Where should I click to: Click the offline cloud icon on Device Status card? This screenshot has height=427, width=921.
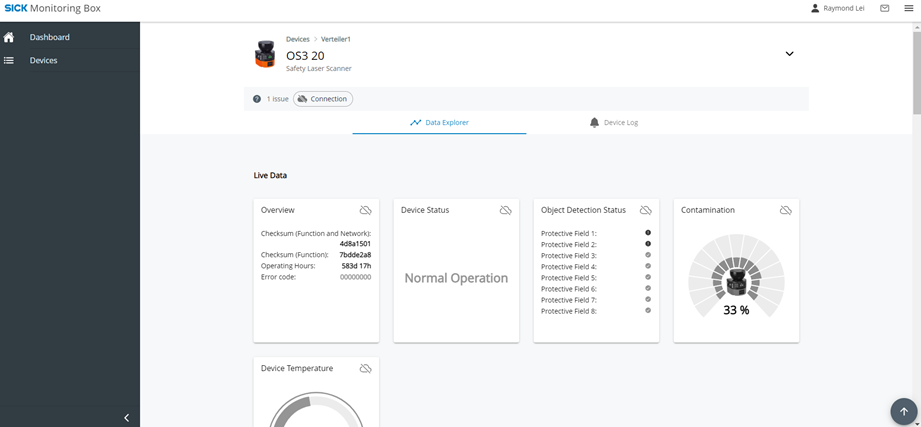point(505,210)
